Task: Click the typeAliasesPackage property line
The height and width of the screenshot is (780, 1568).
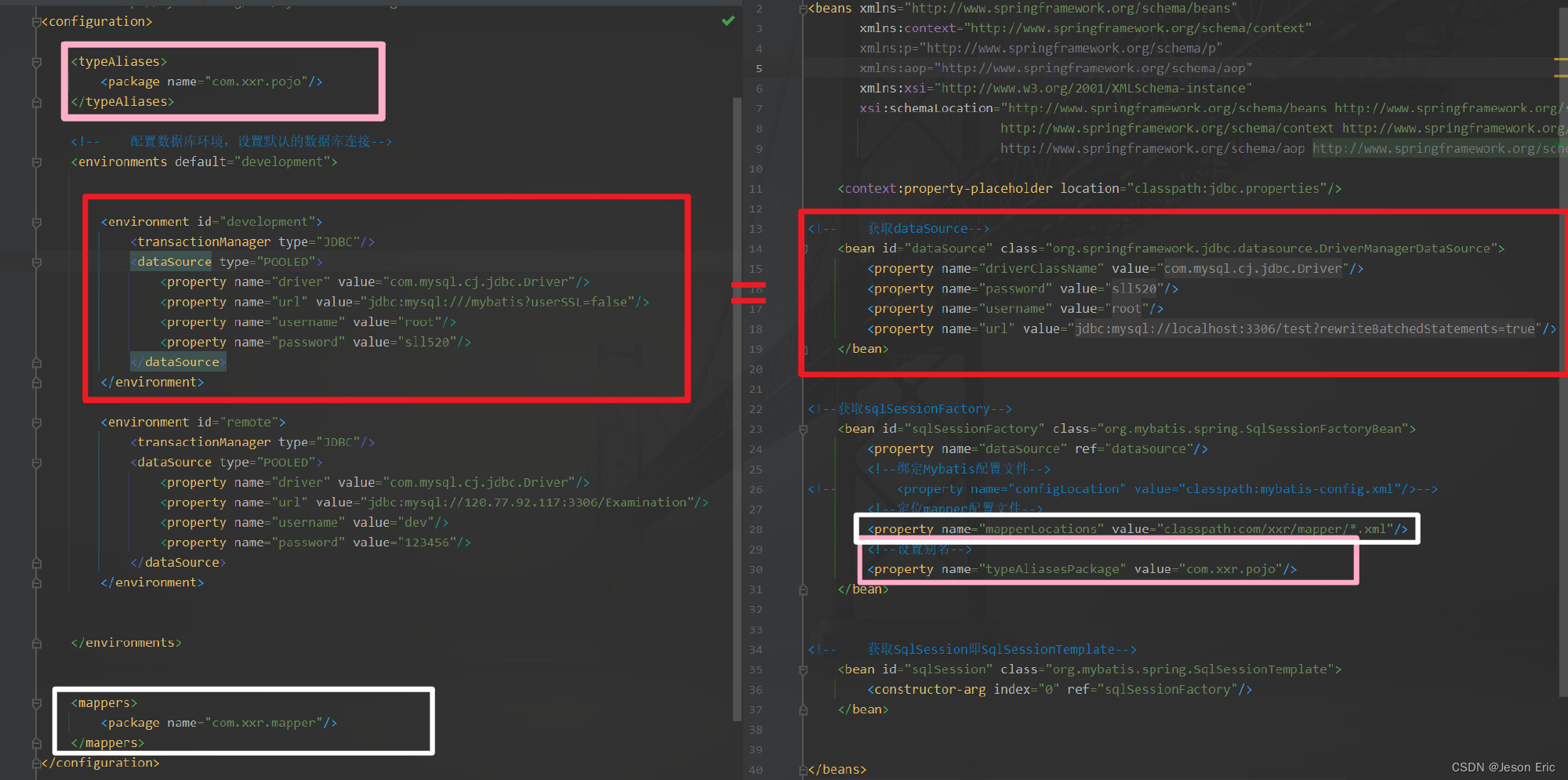Action: pos(1082,569)
